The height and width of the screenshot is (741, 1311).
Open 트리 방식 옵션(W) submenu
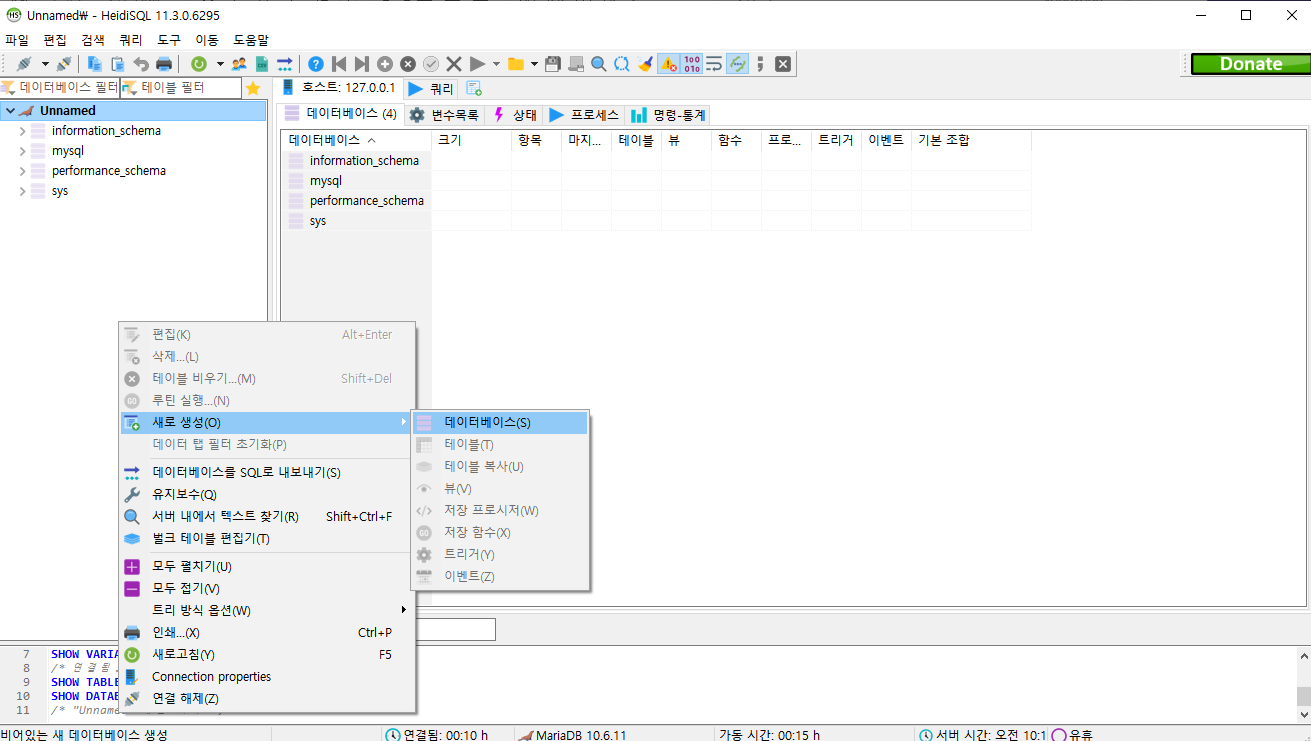267,611
